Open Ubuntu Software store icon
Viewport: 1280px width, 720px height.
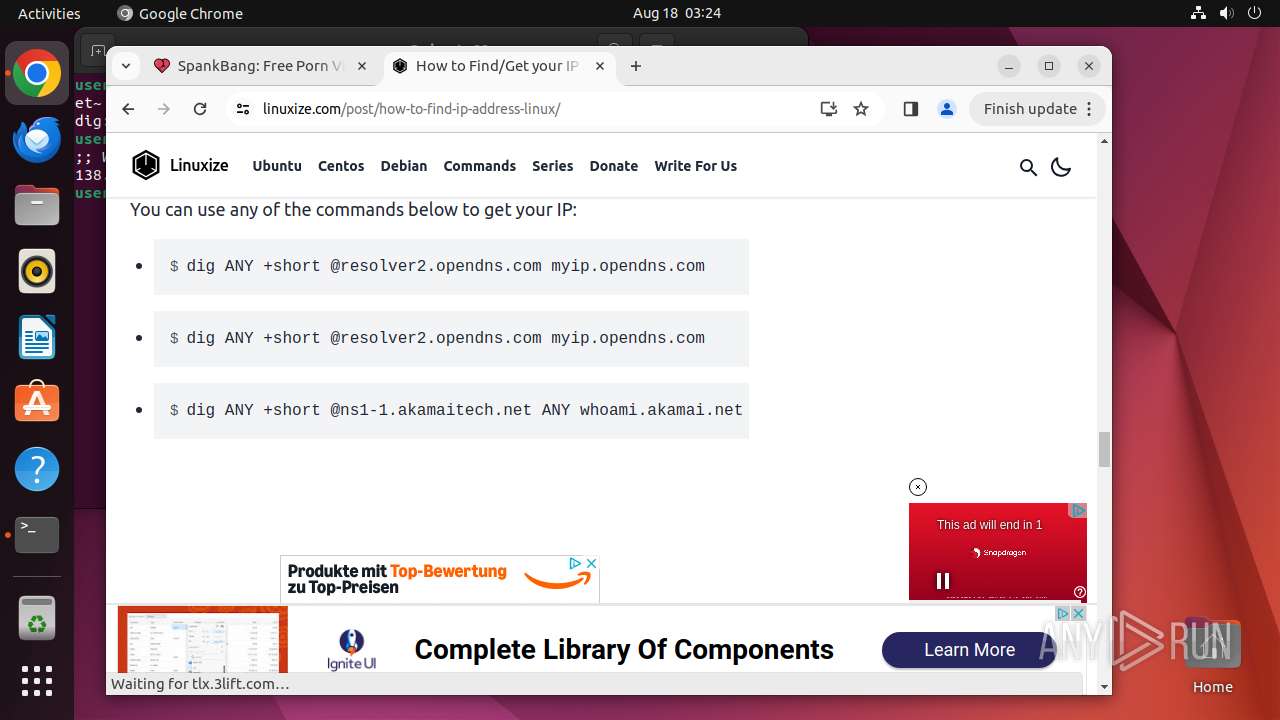point(37,402)
